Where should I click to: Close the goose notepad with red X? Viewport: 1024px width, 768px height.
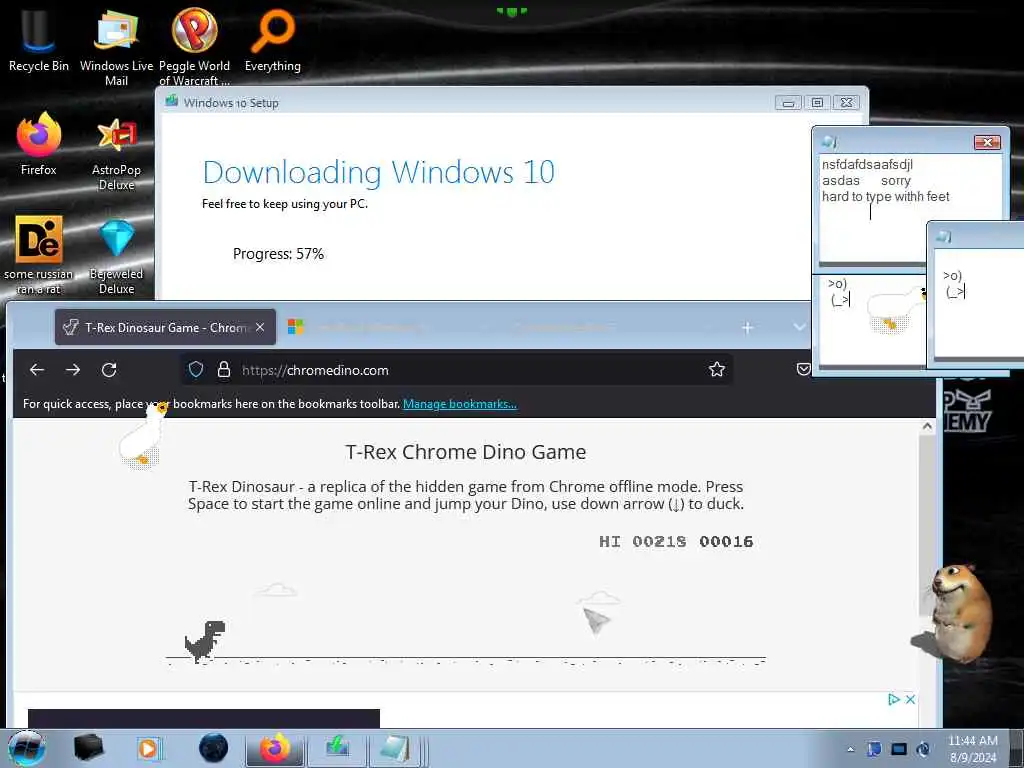click(x=987, y=142)
